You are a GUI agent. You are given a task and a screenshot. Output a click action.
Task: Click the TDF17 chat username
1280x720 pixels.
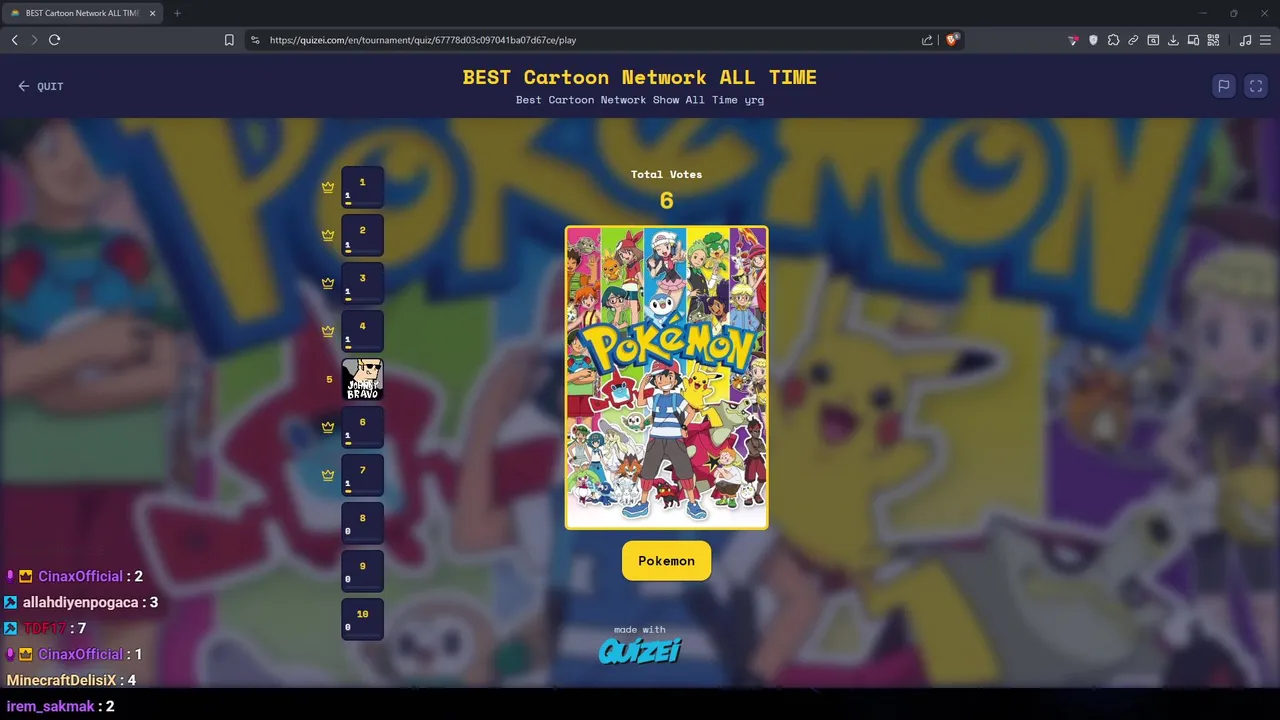point(45,628)
